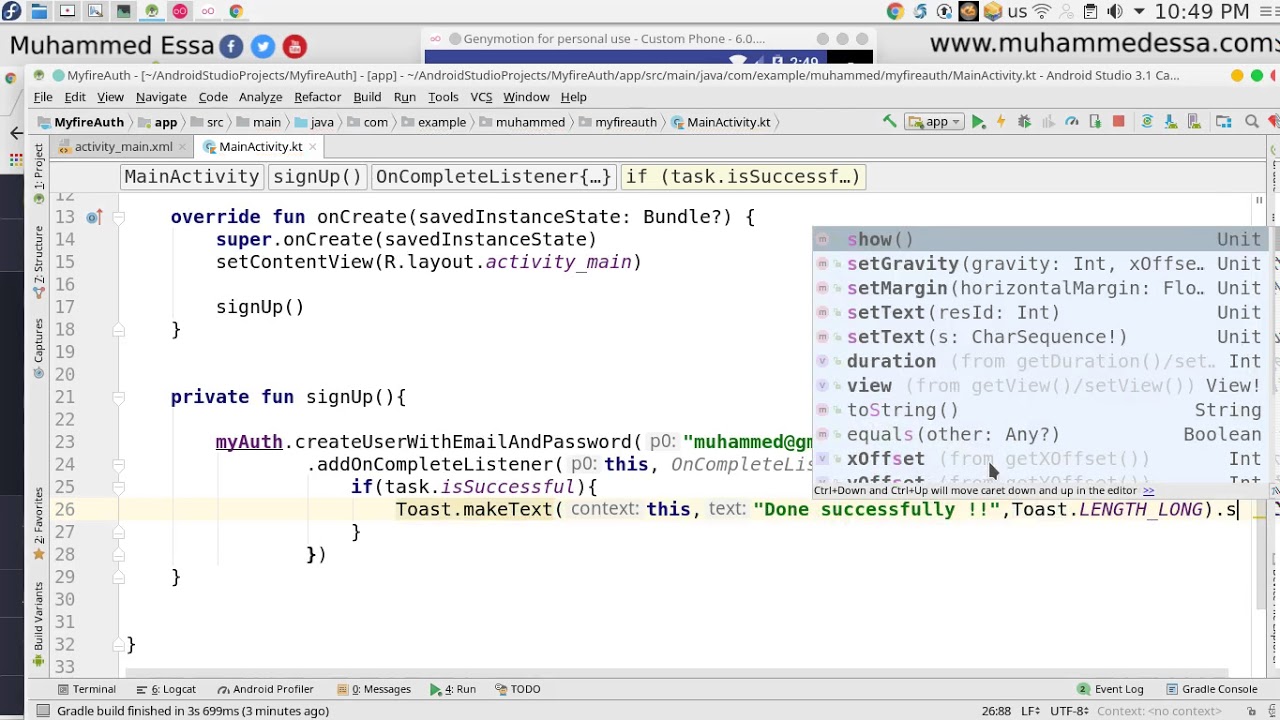Viewport: 1280px width, 720px height.
Task: Click the signUp() structure breadcrumb
Action: [x=317, y=177]
